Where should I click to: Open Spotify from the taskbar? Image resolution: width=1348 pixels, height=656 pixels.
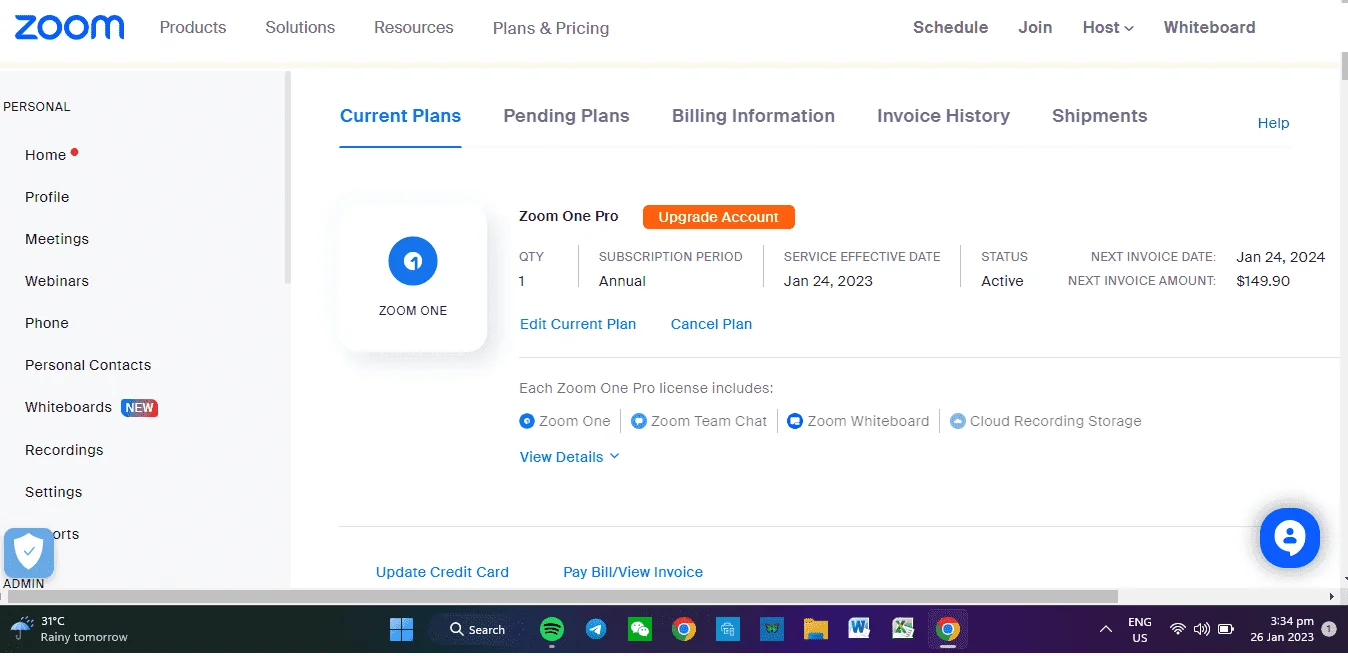(x=551, y=629)
